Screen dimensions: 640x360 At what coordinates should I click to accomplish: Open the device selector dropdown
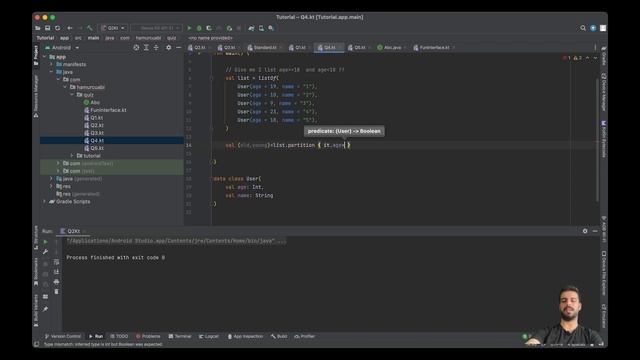(156, 28)
